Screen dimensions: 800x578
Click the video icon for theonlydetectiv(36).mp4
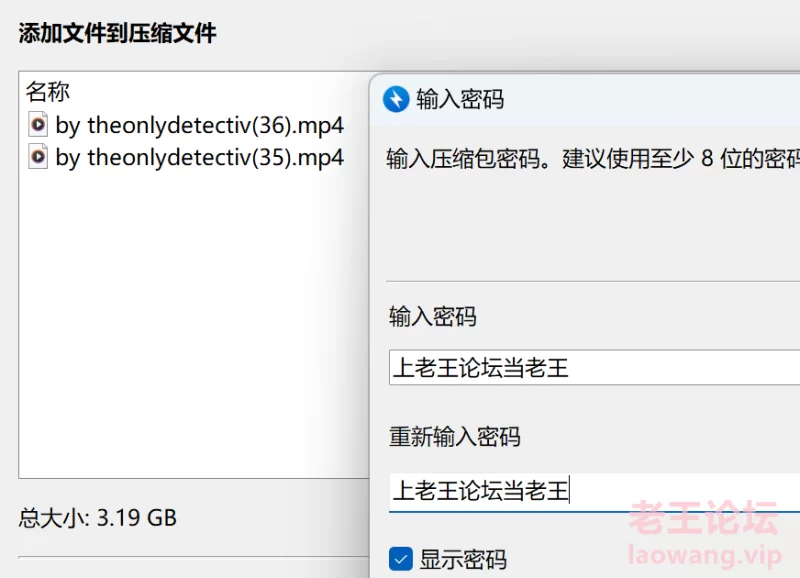[38, 124]
